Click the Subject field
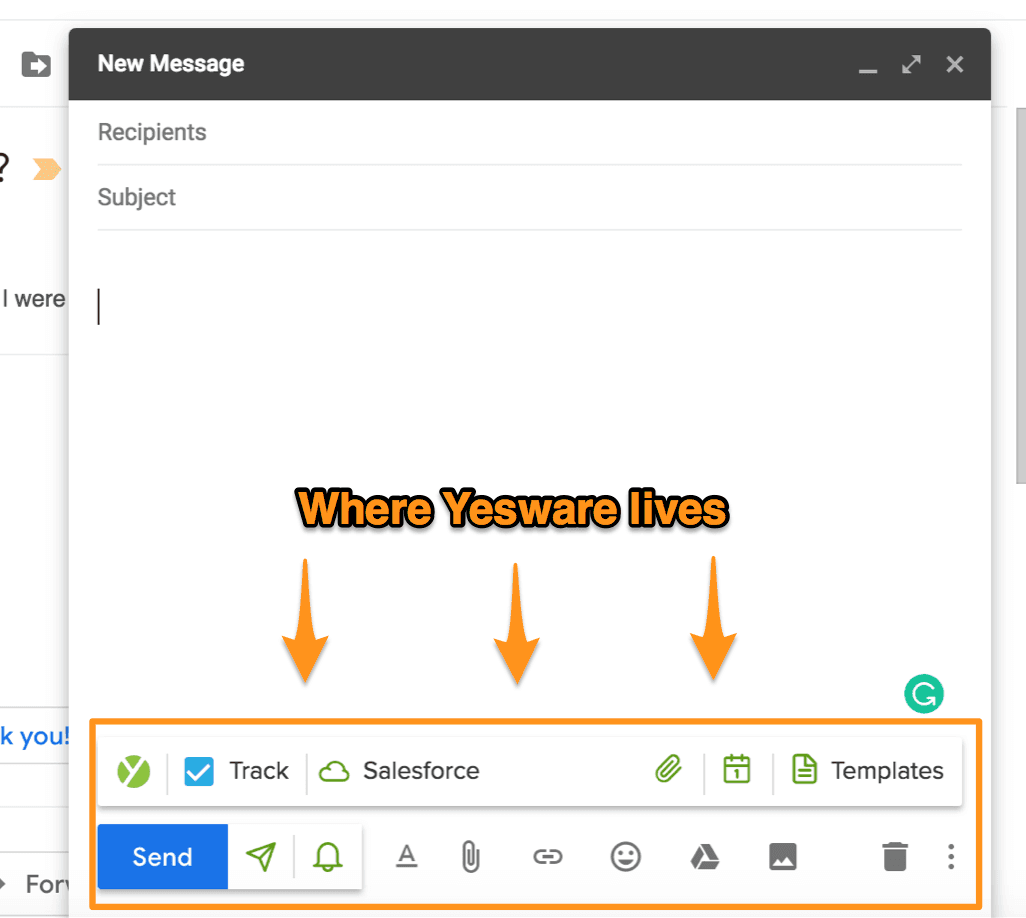The image size is (1026, 918). (528, 198)
